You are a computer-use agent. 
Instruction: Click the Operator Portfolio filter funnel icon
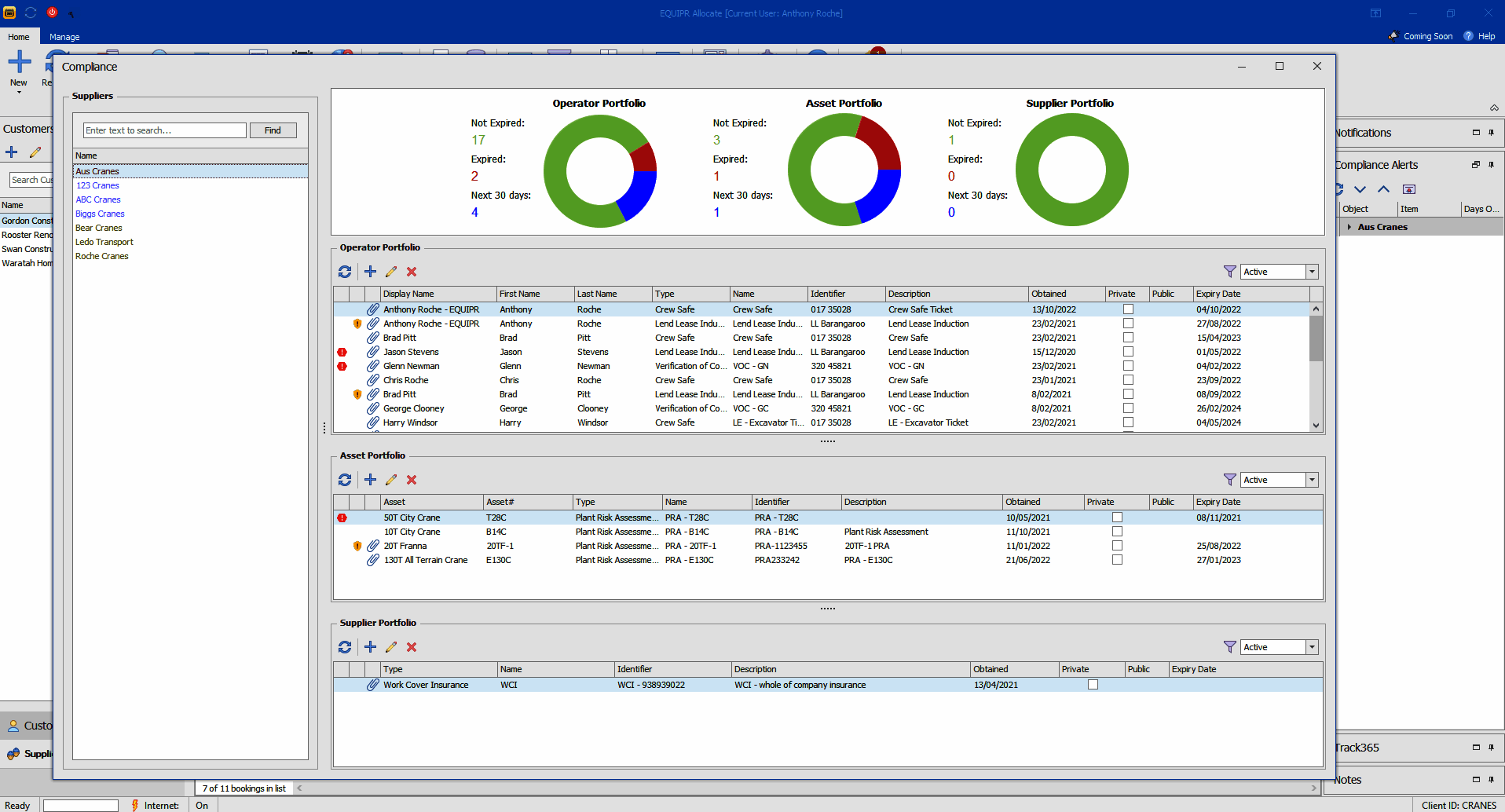(x=1229, y=272)
